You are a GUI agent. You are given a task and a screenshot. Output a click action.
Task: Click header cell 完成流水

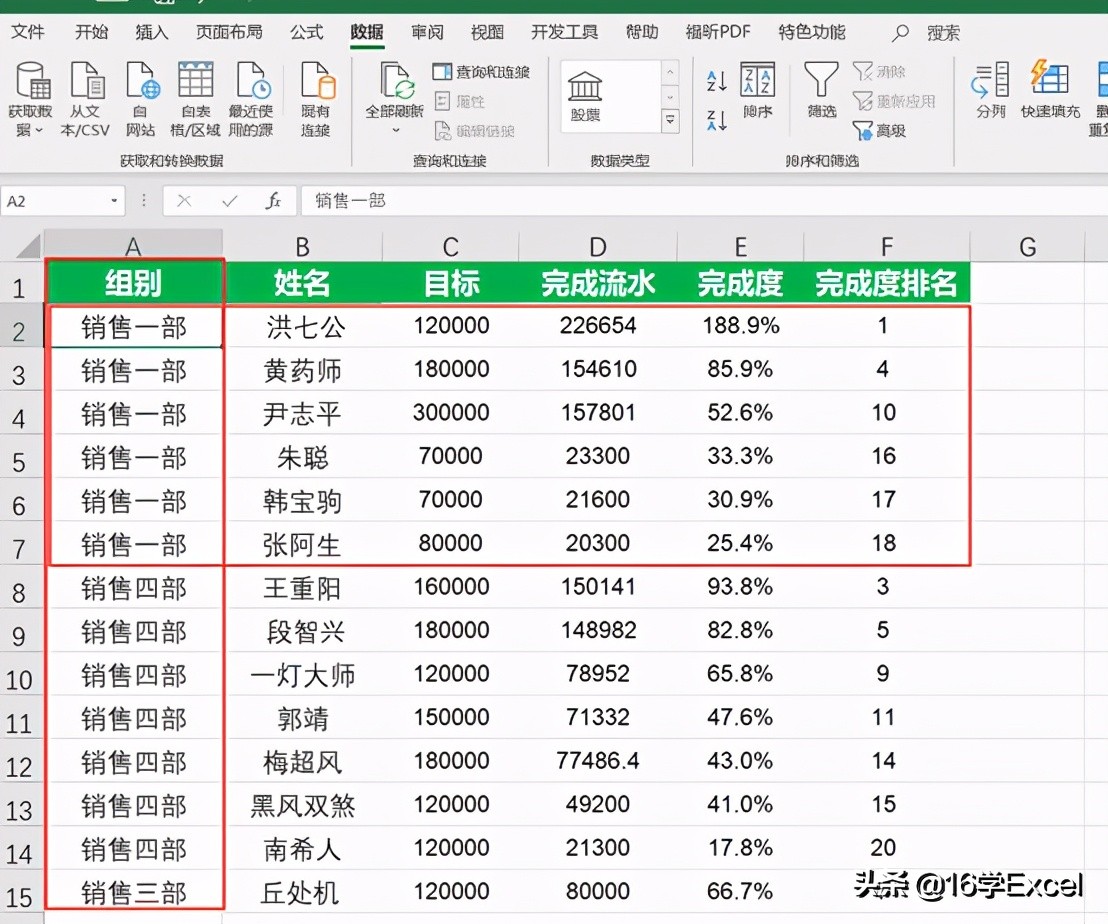click(598, 283)
